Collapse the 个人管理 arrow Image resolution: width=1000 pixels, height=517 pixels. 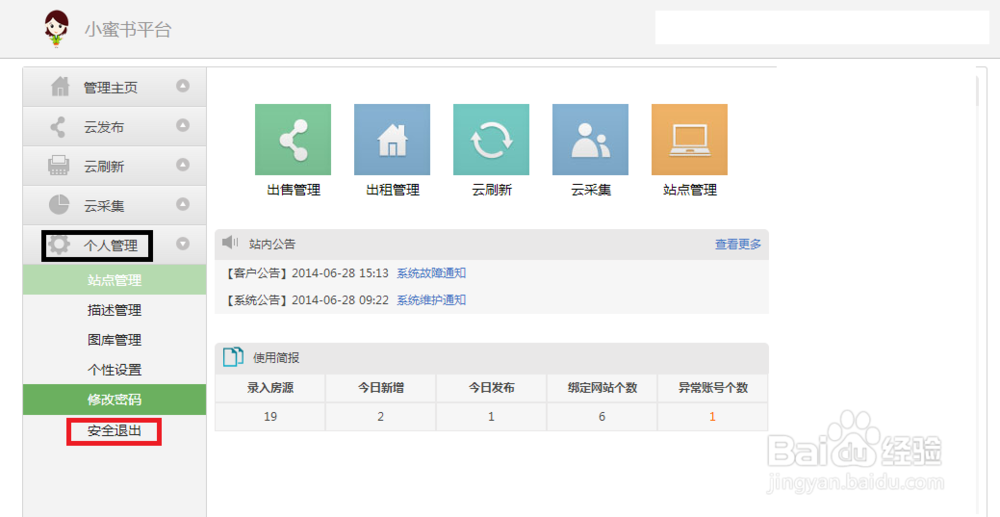pos(183,244)
